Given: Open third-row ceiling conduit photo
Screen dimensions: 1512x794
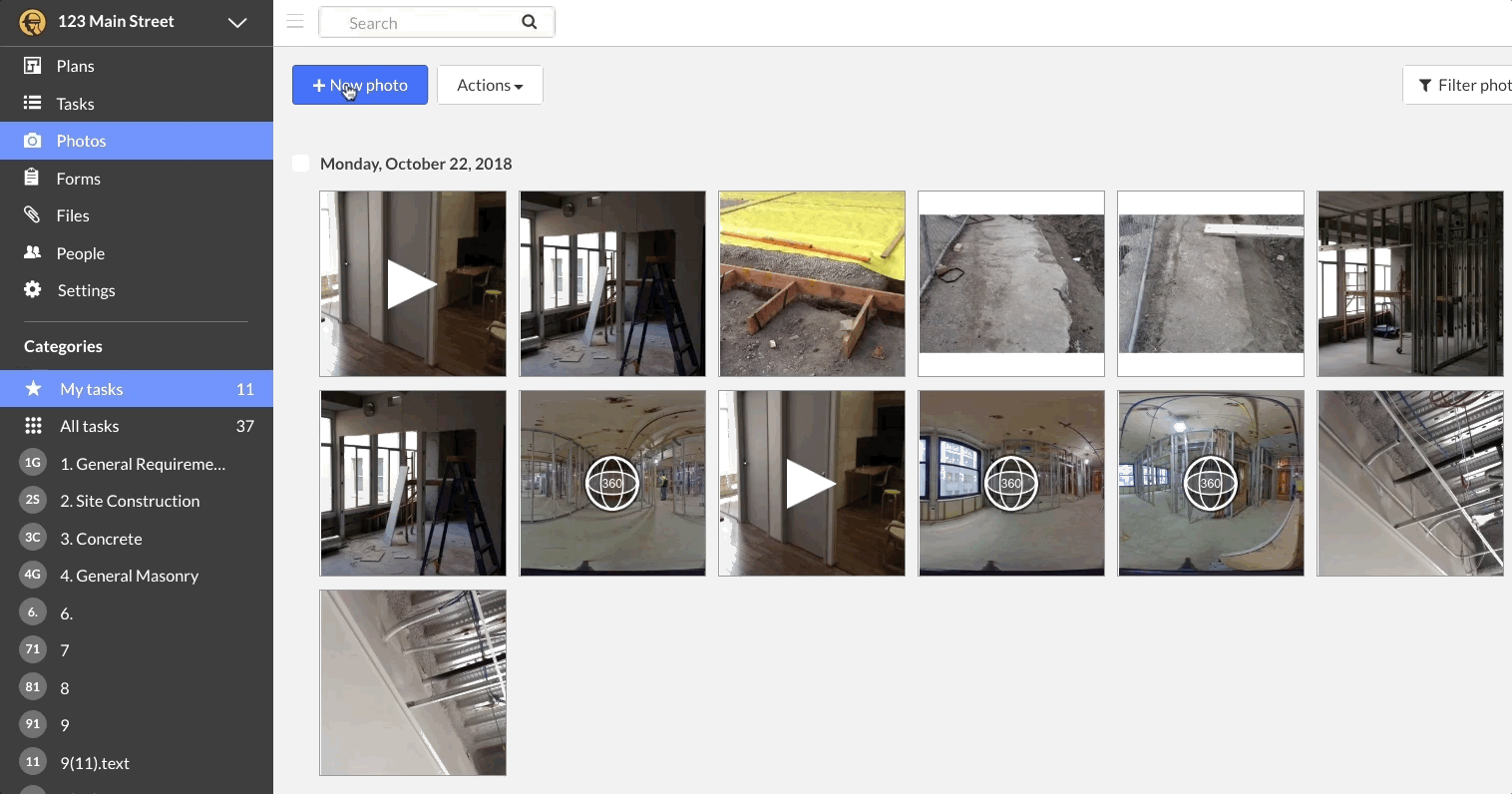Looking at the screenshot, I should click(x=413, y=683).
